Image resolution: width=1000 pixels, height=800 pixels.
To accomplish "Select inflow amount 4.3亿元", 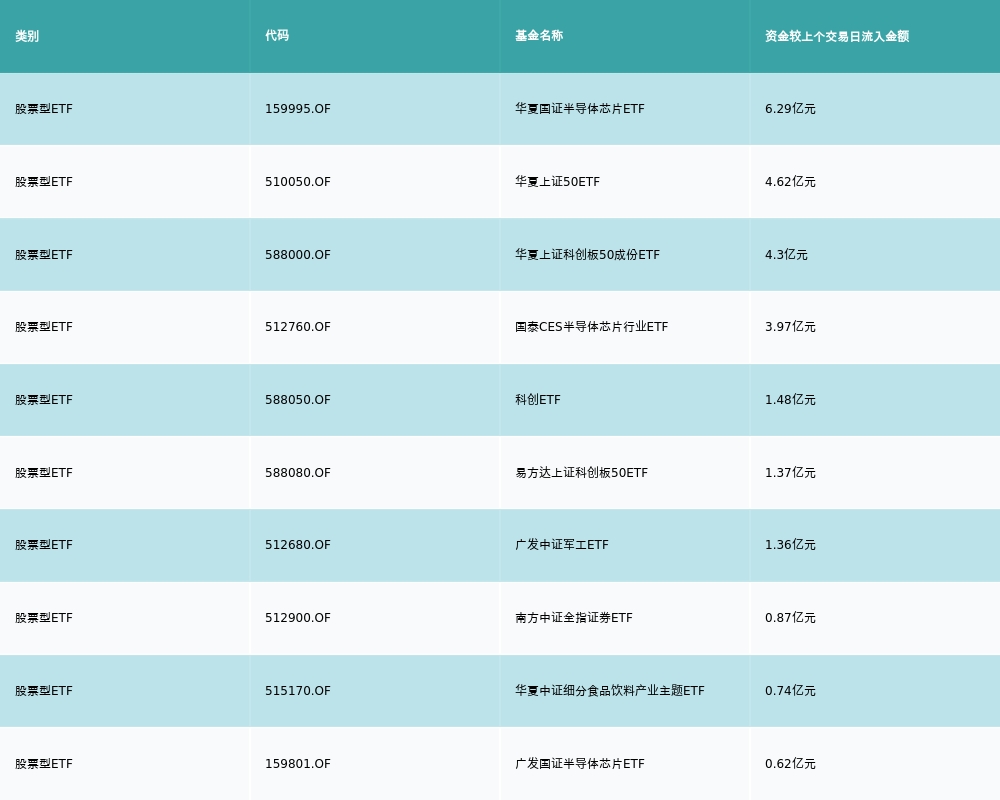I will (x=786, y=255).
